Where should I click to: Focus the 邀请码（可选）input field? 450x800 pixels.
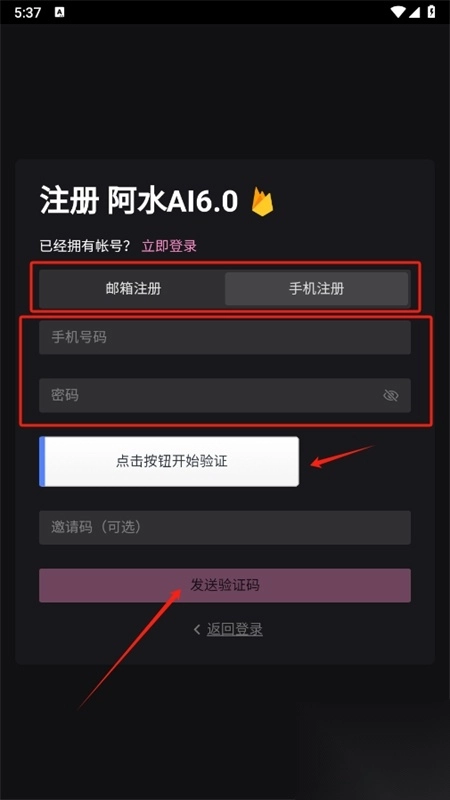pyautogui.click(x=225, y=528)
